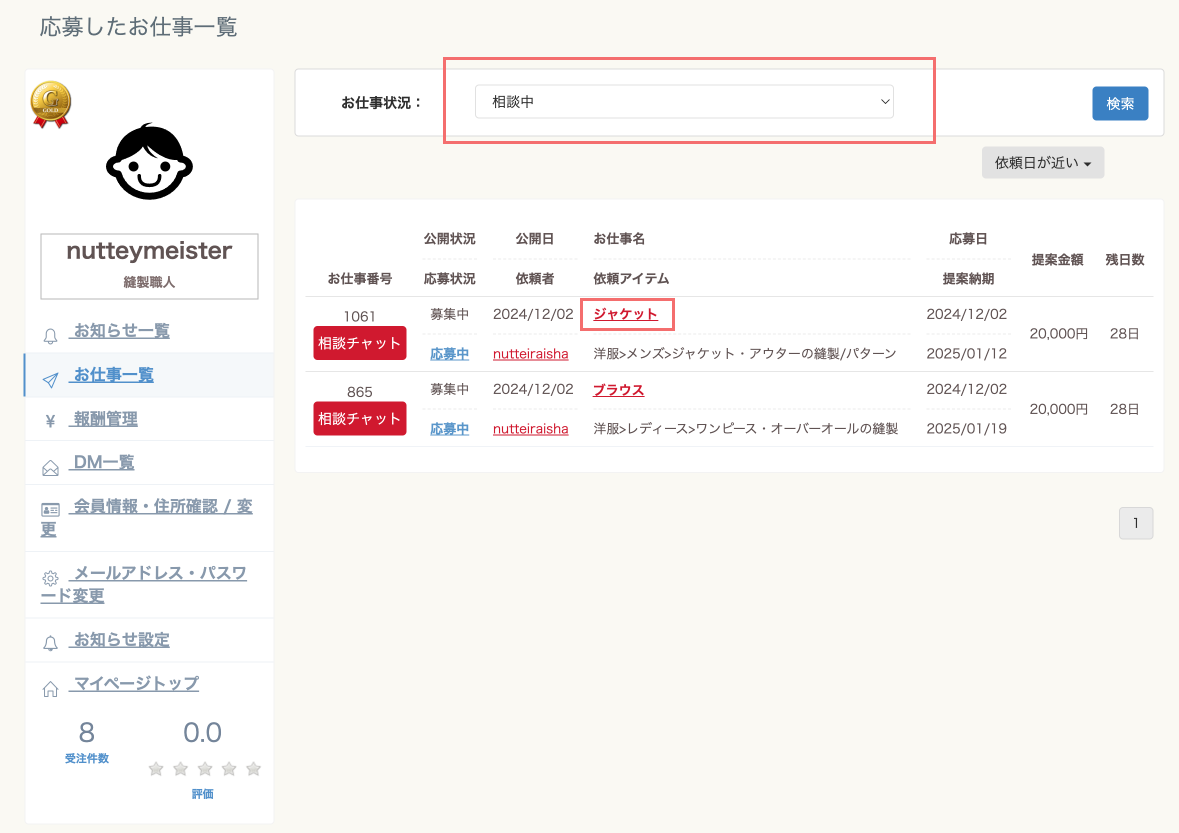Open the ブラウス job link
The image size is (1179, 833).
pyautogui.click(x=619, y=389)
